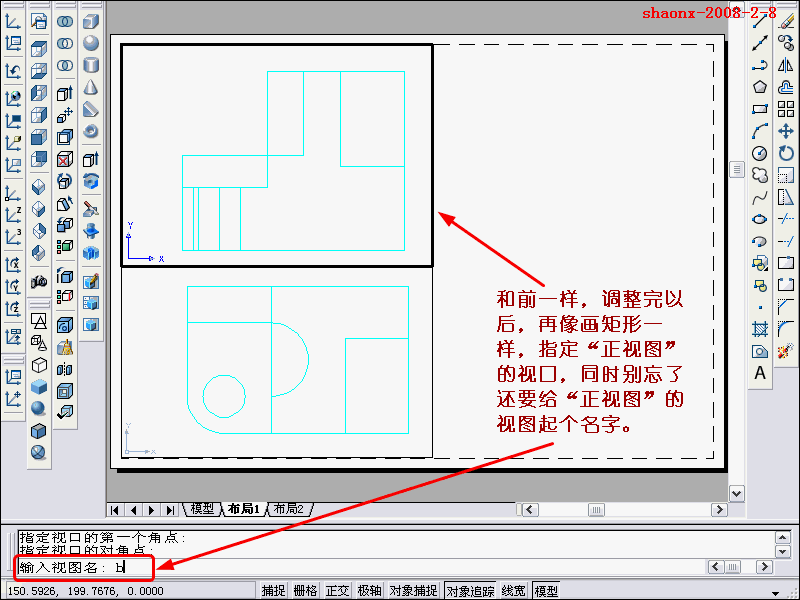800x600 pixels.
Task: Restore the previous UCS
Action: tap(13, 70)
